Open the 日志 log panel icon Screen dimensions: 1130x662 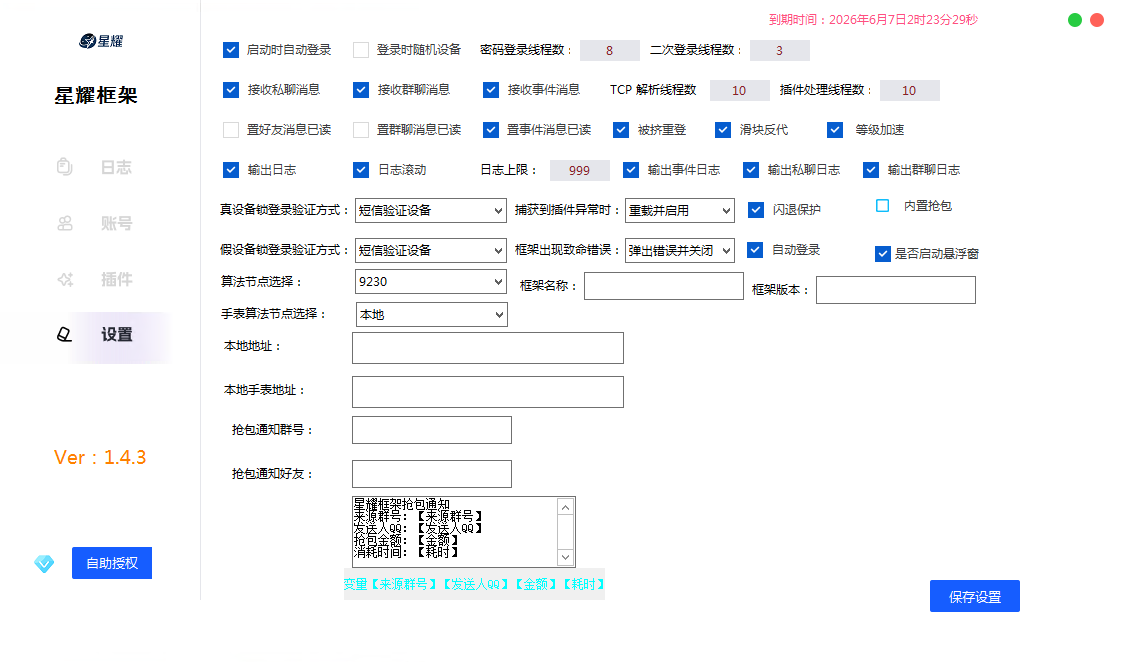[64, 167]
